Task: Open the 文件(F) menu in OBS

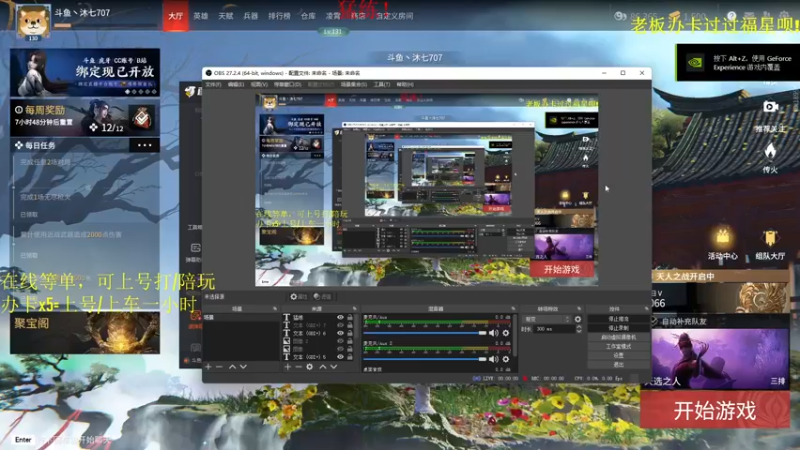Action: click(x=213, y=84)
